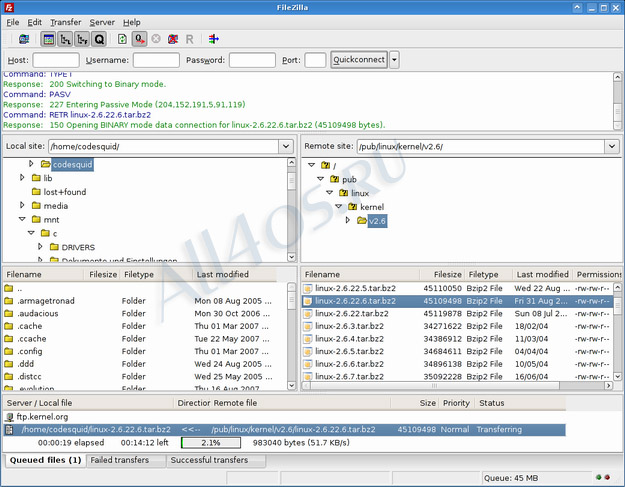Click the Username input field
Screen dimensions: 625x487
coord(156,60)
